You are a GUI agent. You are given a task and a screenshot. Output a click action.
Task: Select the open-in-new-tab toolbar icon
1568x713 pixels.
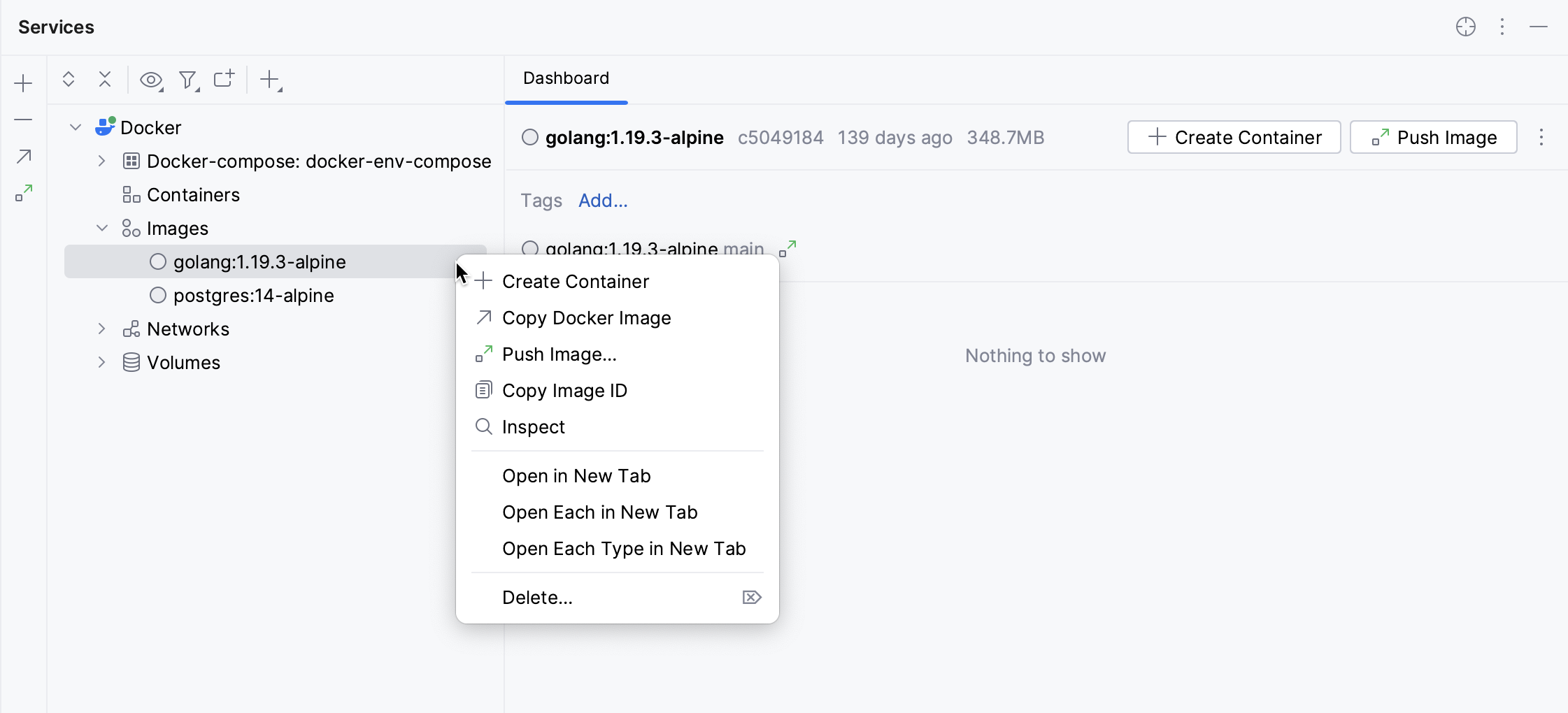tap(224, 79)
